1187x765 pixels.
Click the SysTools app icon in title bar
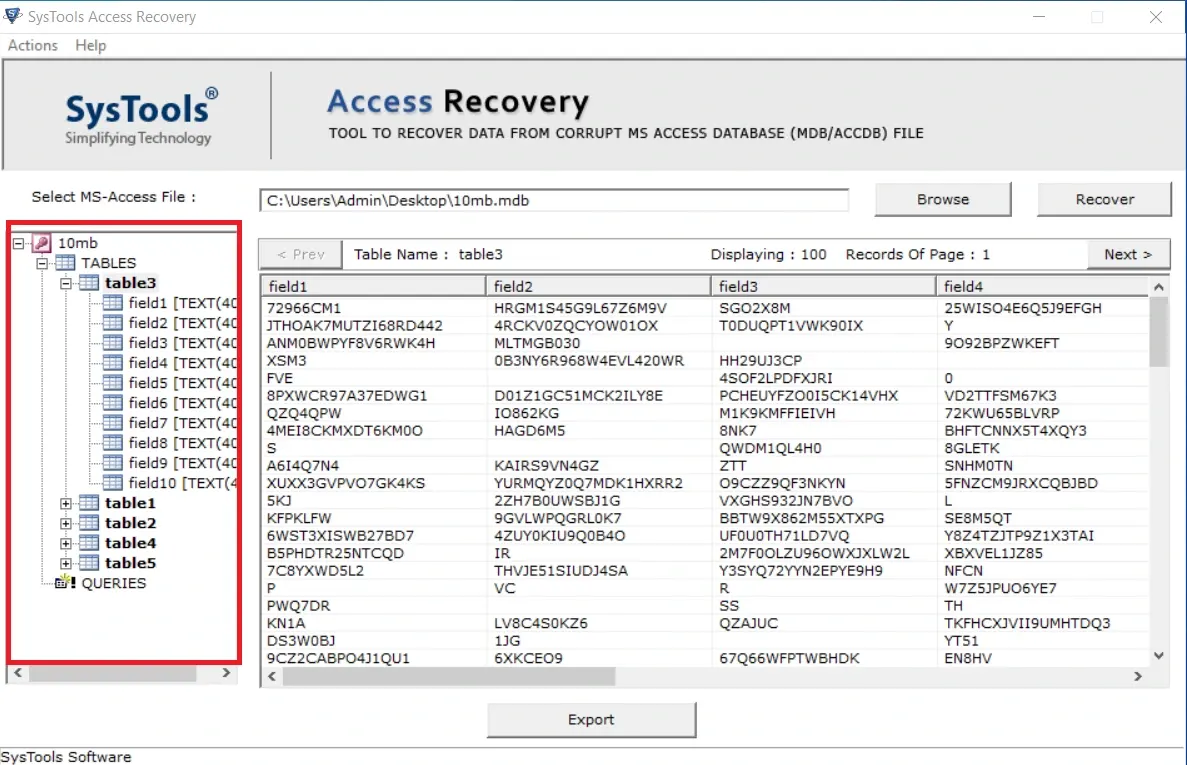pyautogui.click(x=13, y=15)
